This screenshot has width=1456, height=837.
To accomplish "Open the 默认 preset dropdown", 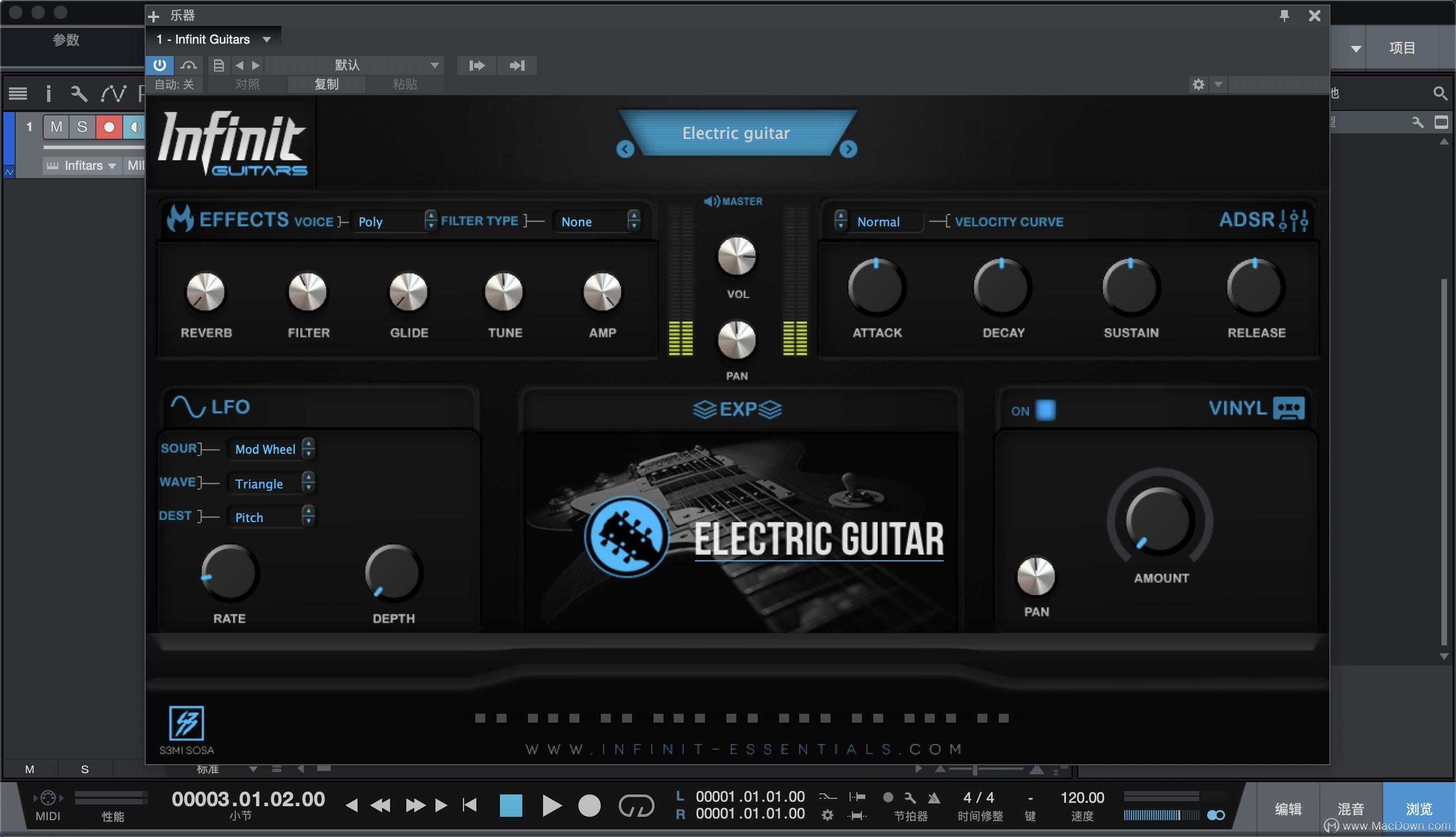I will tap(354, 65).
